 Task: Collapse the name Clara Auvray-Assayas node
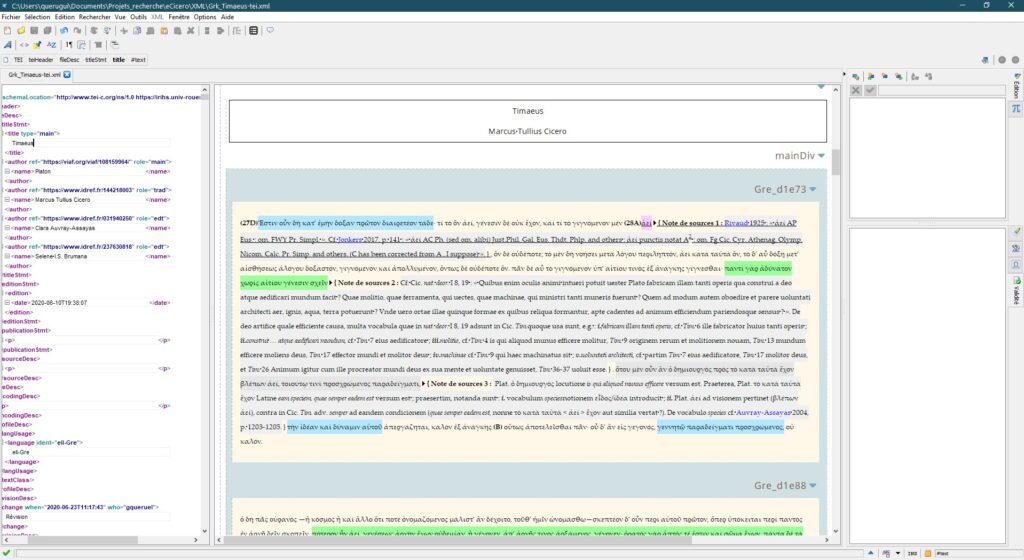tap(7, 228)
